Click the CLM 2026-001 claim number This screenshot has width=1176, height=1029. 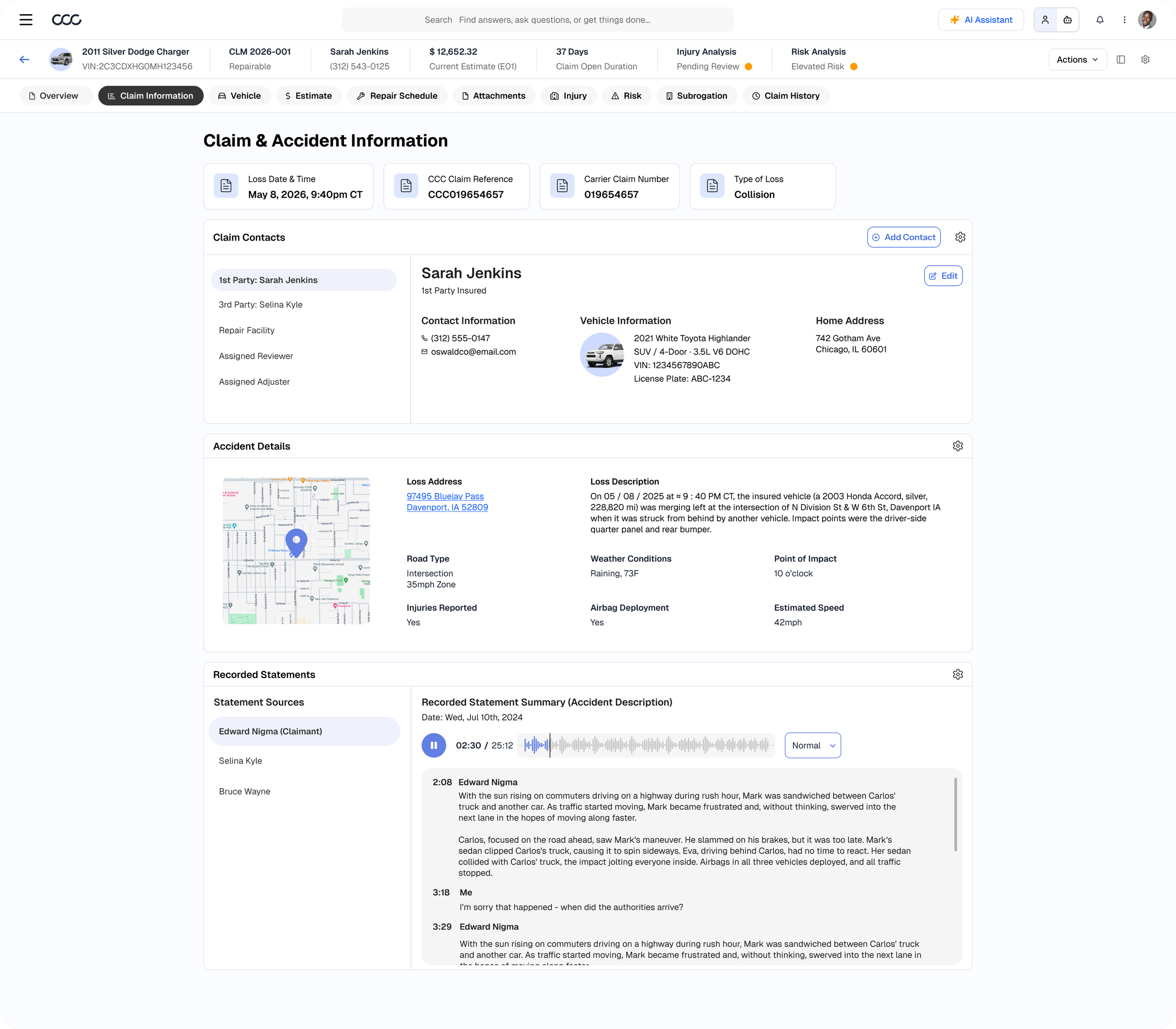point(260,52)
